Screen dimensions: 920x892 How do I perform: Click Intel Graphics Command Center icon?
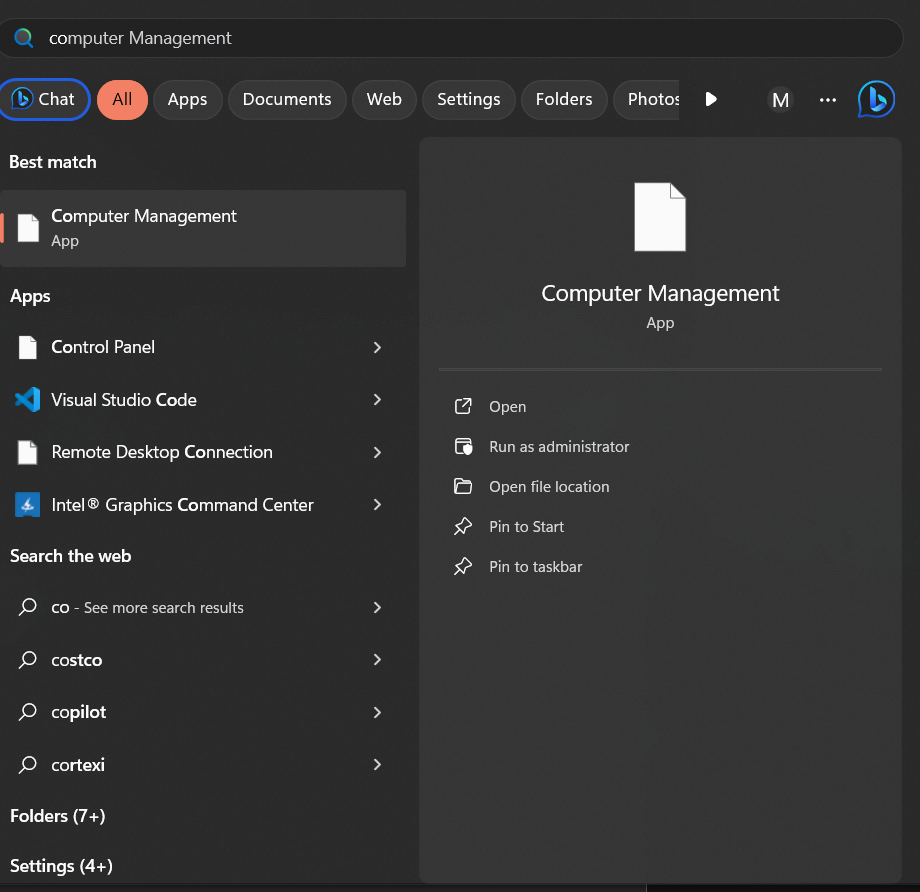point(27,505)
